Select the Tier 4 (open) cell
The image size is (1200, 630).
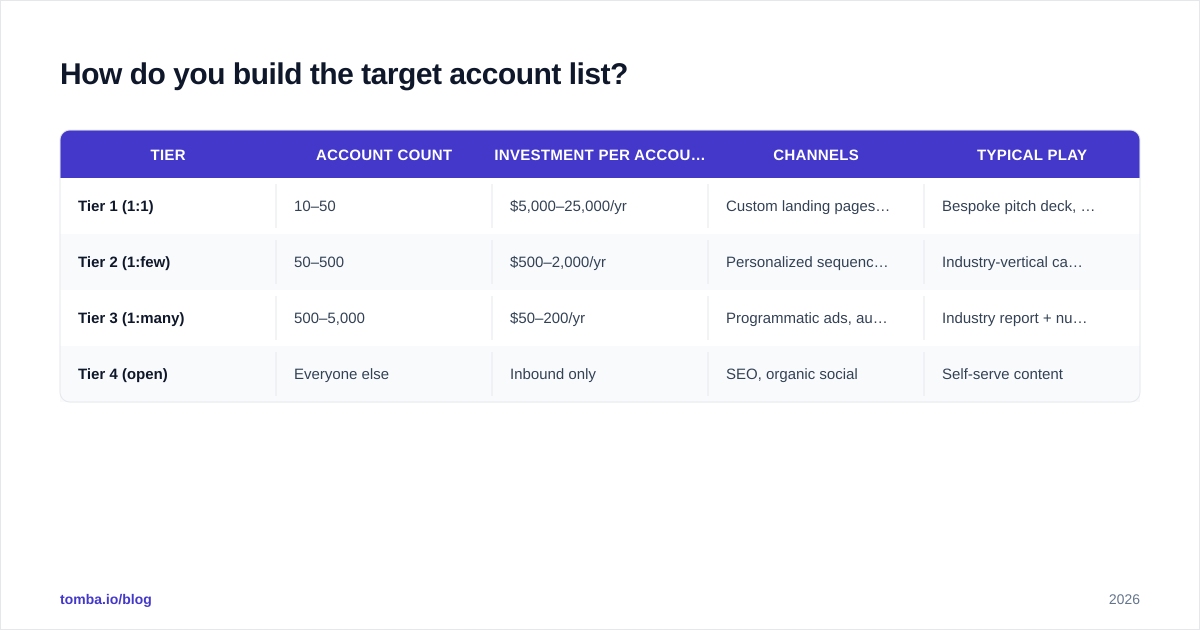tap(168, 374)
